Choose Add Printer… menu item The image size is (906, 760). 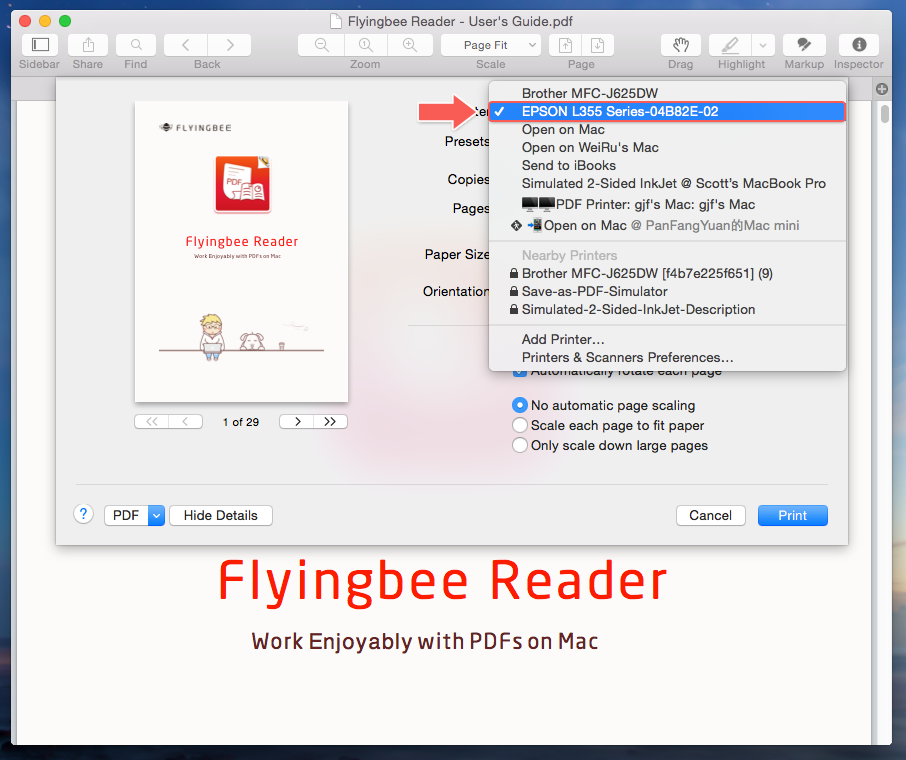[667, 339]
